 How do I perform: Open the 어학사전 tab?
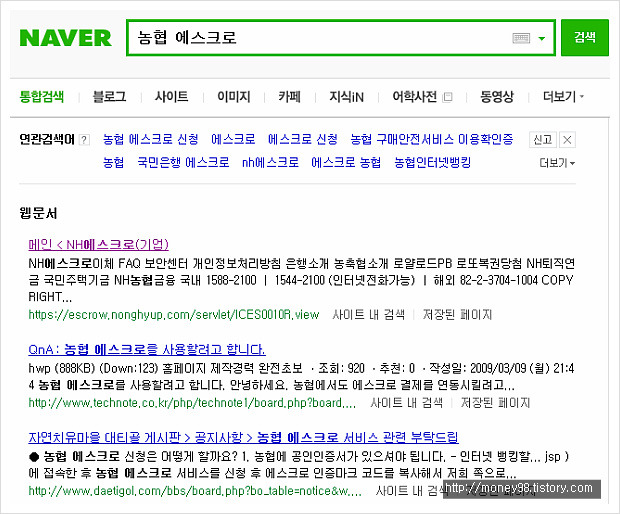pyautogui.click(x=415, y=97)
